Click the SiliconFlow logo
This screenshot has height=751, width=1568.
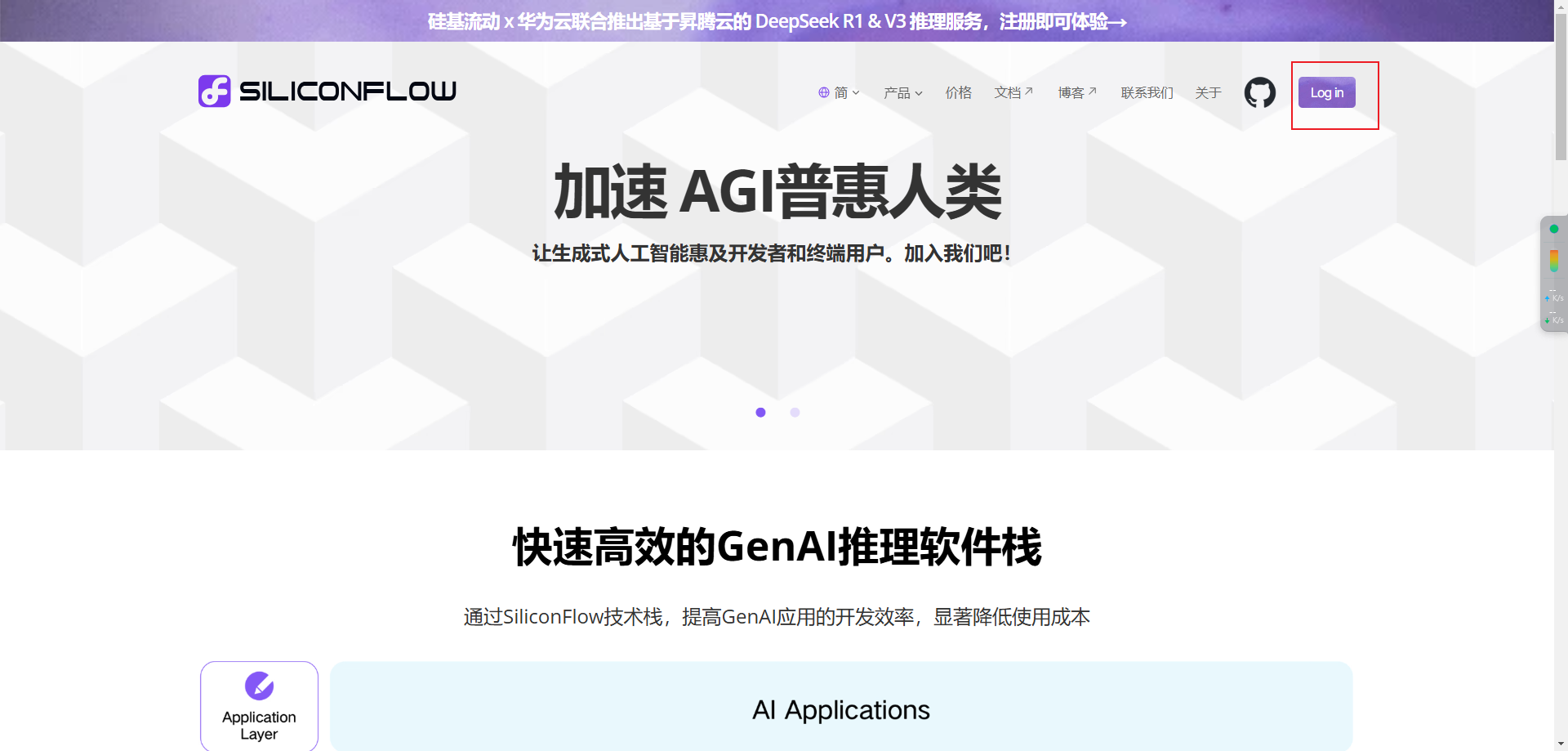327,91
